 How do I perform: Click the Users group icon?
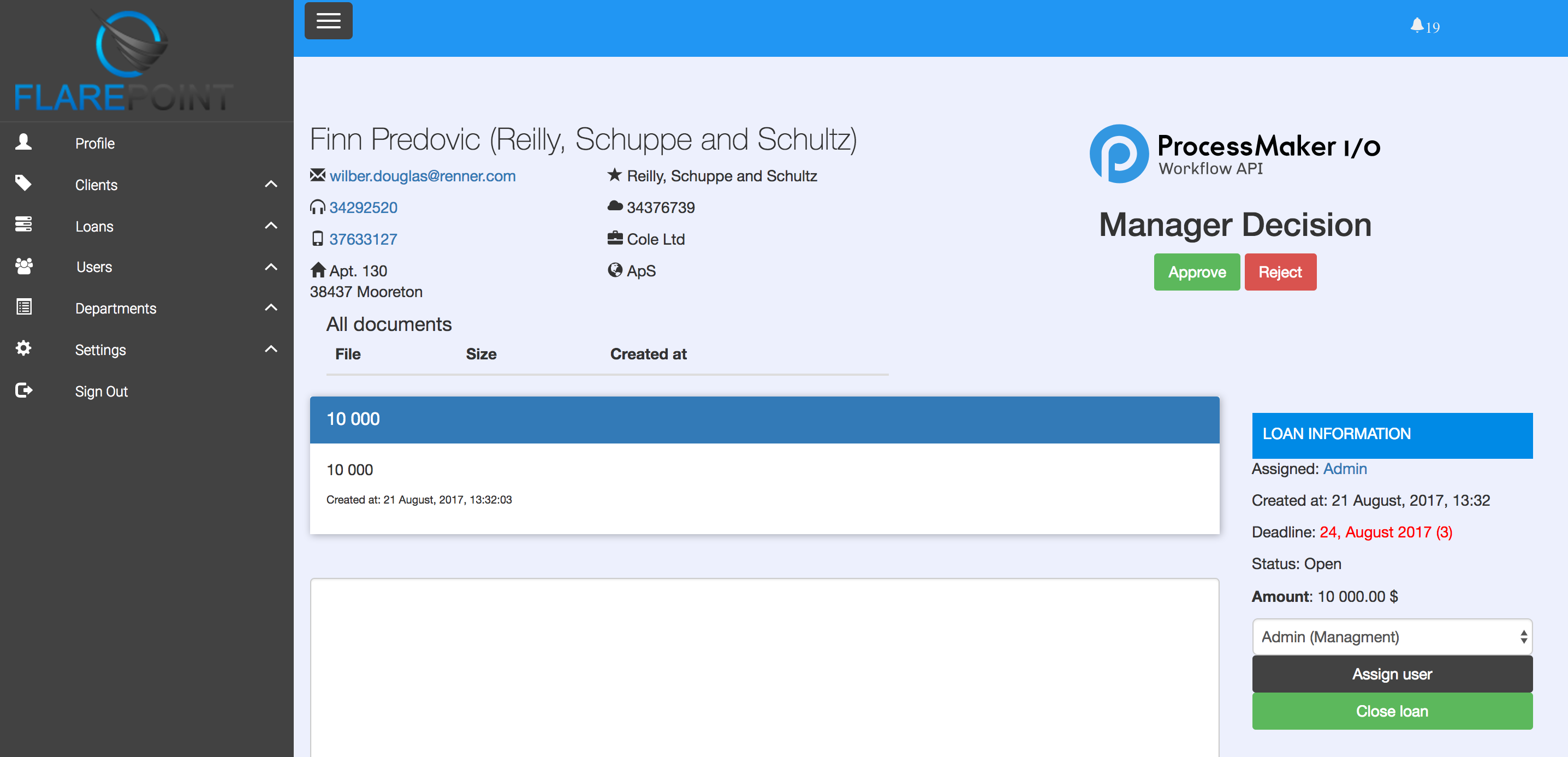pyautogui.click(x=23, y=265)
